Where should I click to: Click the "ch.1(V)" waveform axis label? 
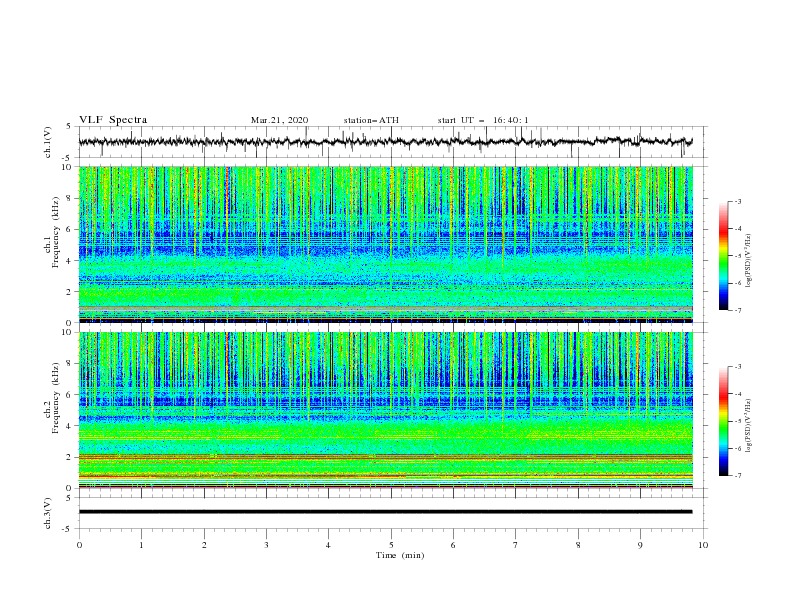(x=48, y=142)
